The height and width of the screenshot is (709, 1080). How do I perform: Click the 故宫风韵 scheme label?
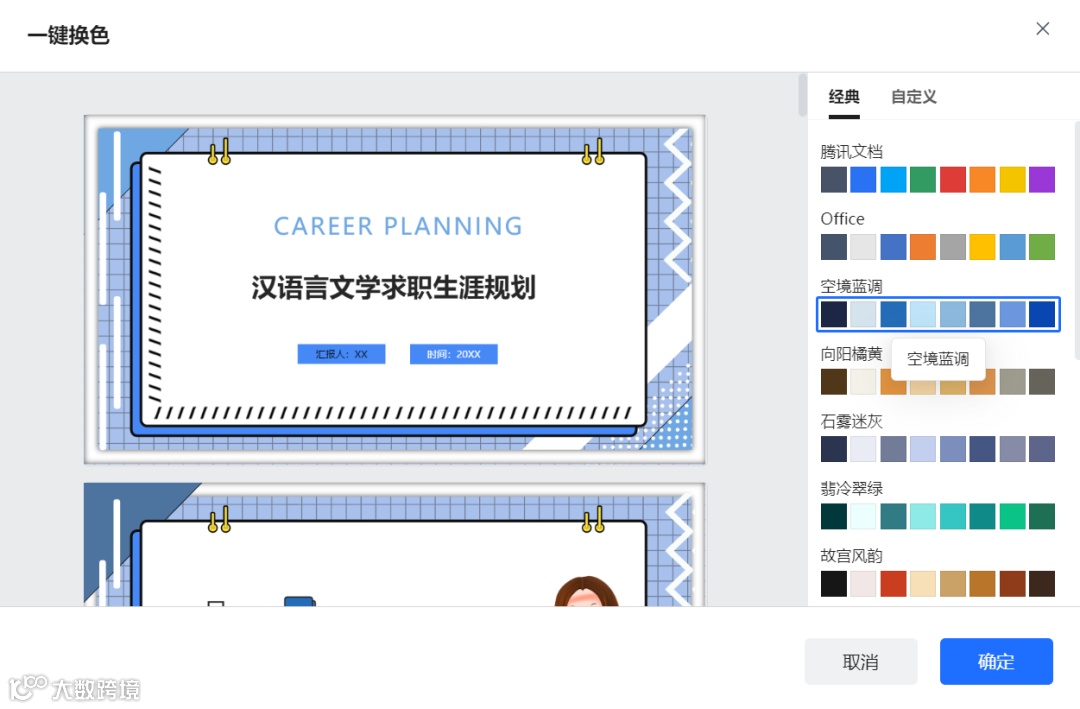tap(851, 555)
